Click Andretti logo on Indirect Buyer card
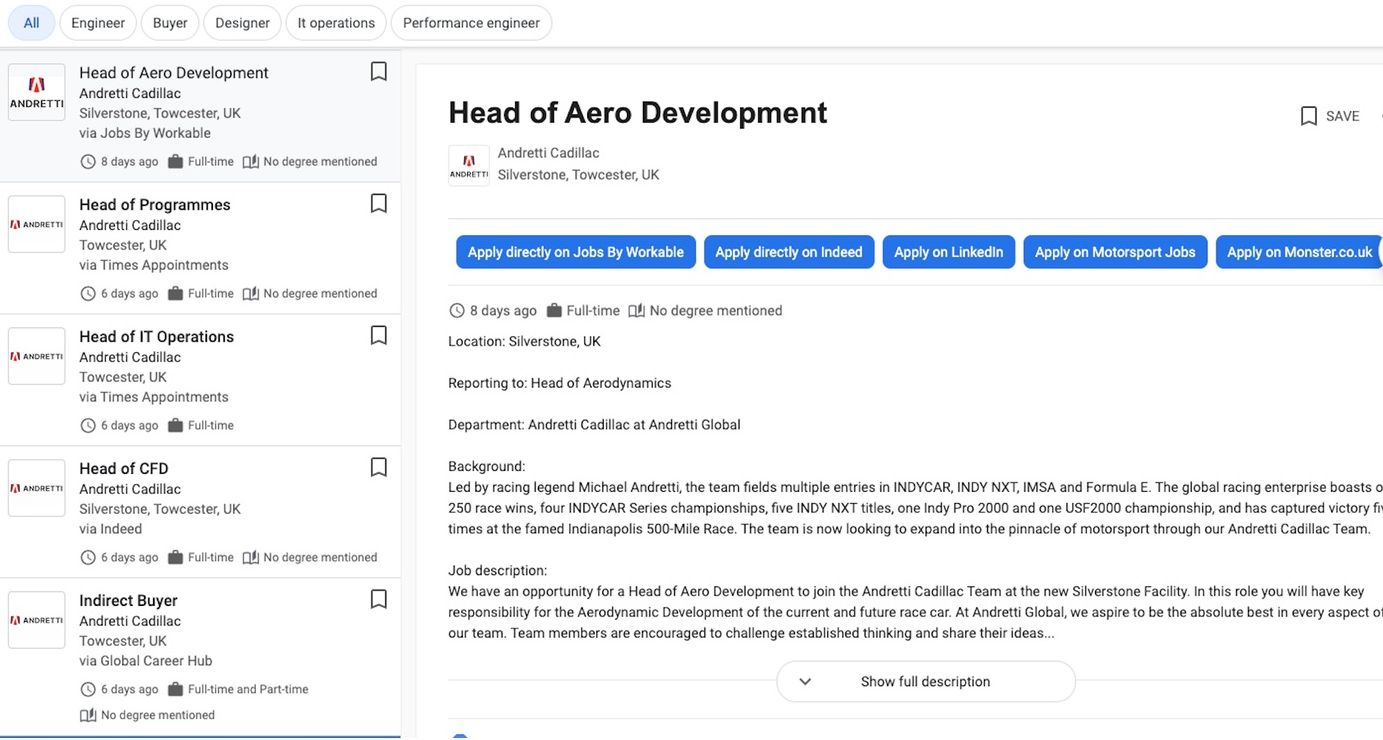The image size is (1383, 740). coord(37,621)
